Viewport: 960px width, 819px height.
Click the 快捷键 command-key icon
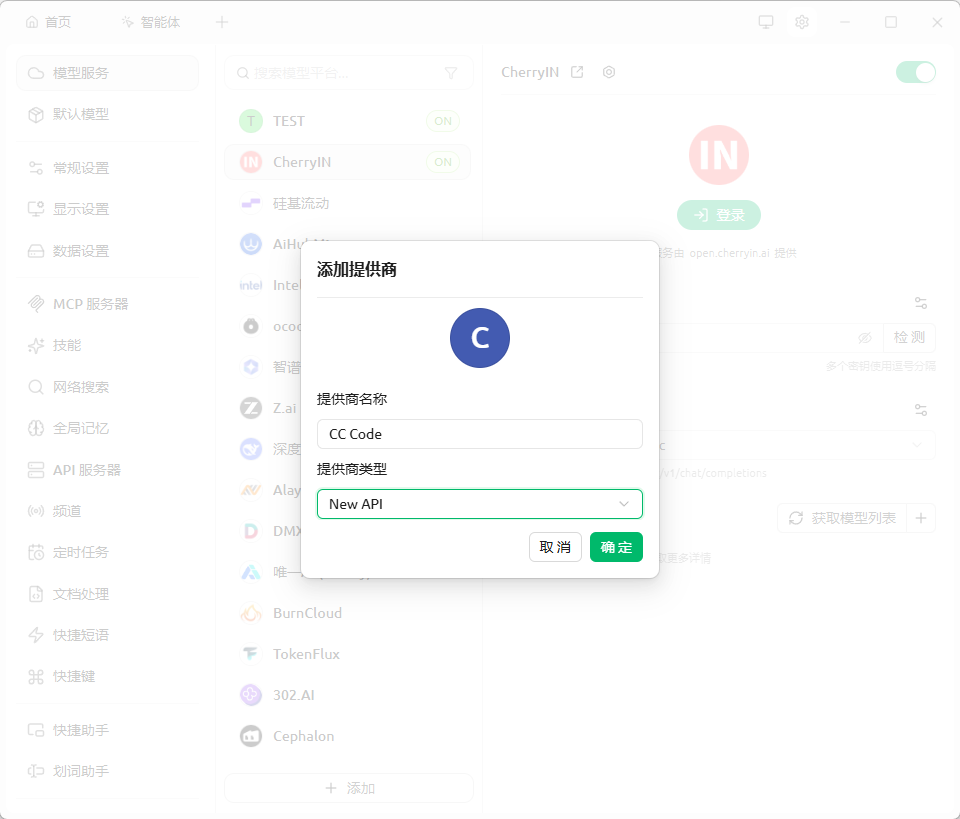(x=36, y=676)
